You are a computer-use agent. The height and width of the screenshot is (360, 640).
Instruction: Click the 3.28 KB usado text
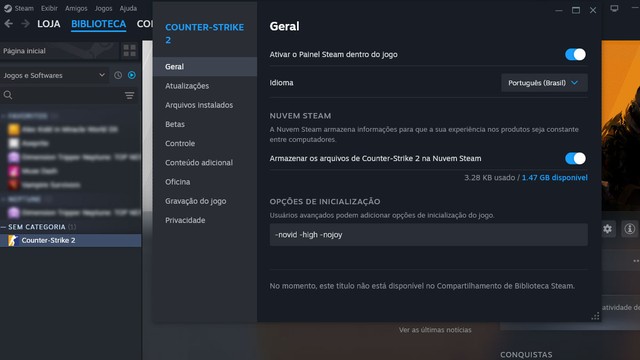click(x=489, y=178)
